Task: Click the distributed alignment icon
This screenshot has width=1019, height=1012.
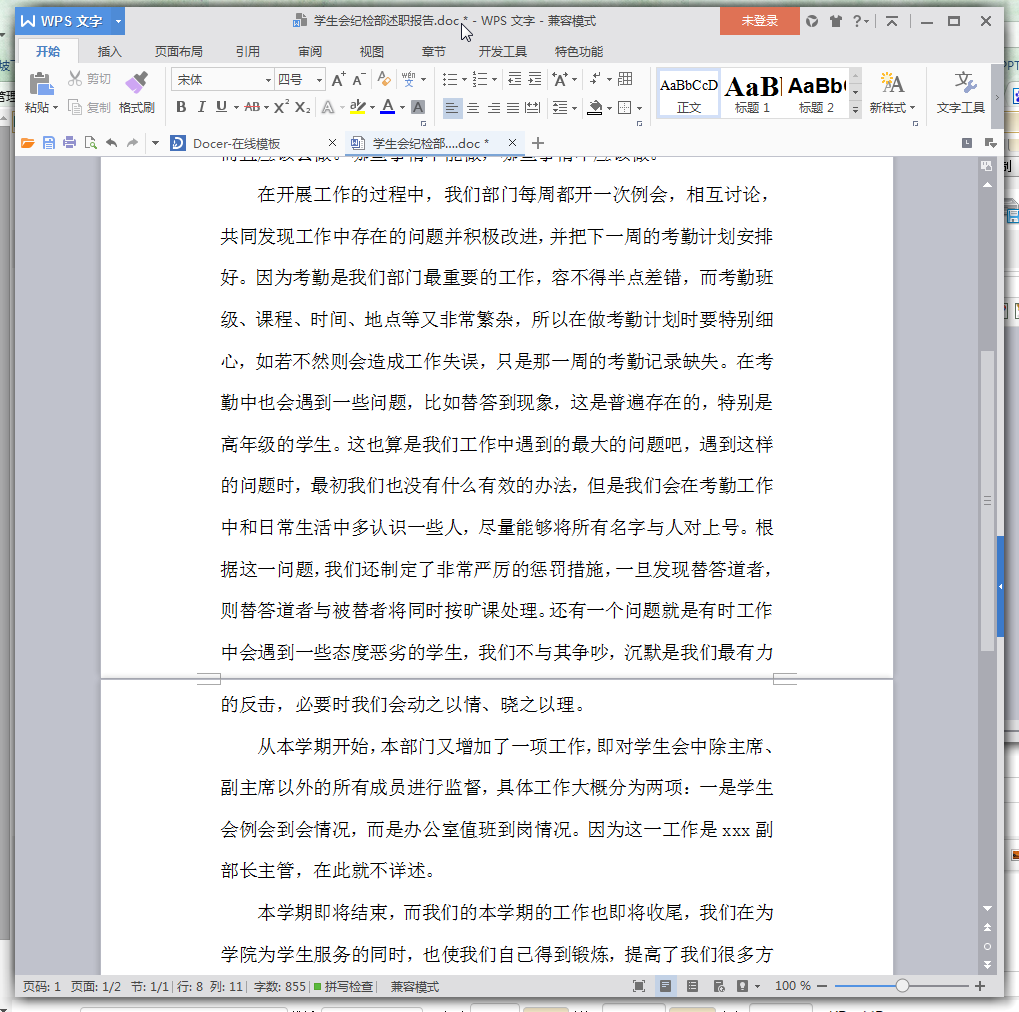Action: point(532,107)
